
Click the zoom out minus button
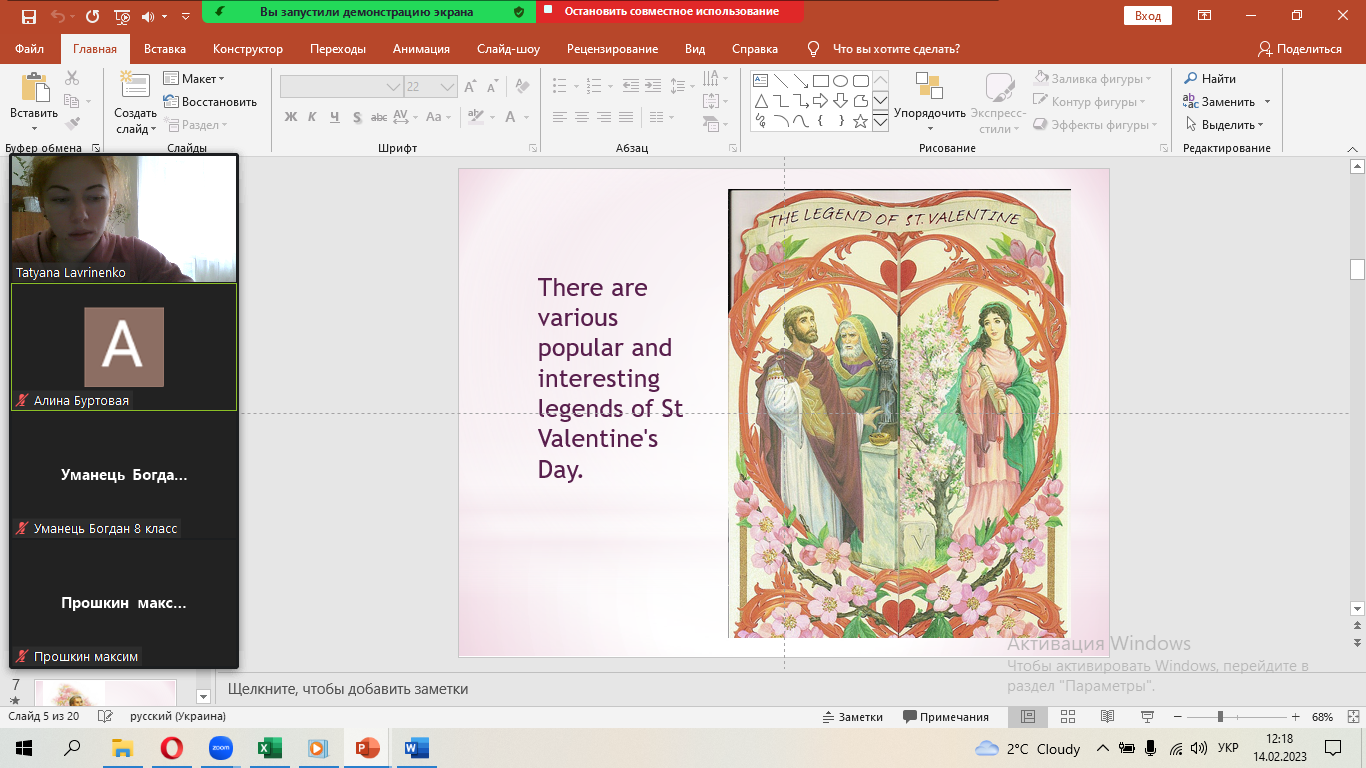1177,717
